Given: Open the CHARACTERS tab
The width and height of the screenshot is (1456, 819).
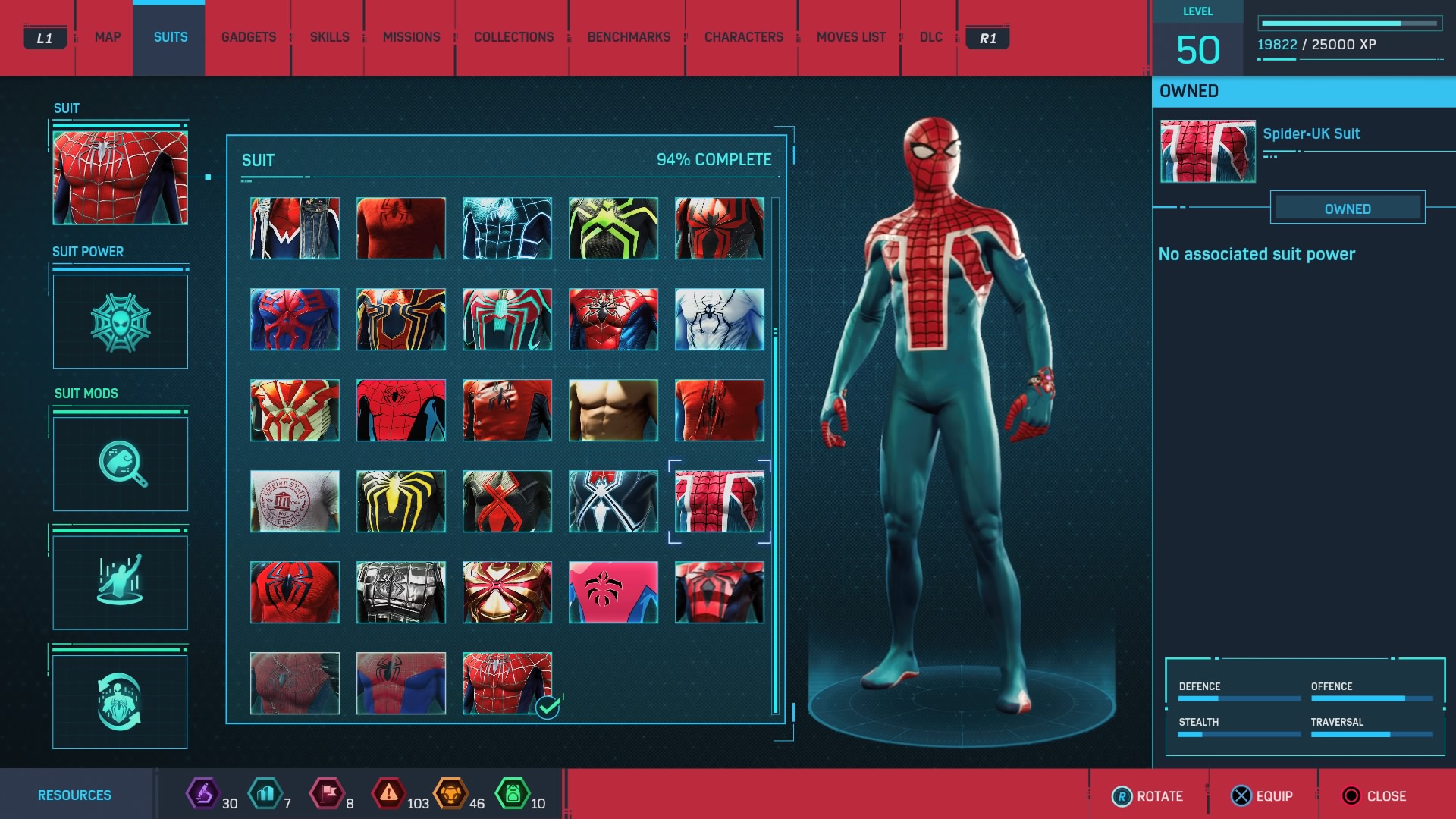Looking at the screenshot, I should (743, 37).
